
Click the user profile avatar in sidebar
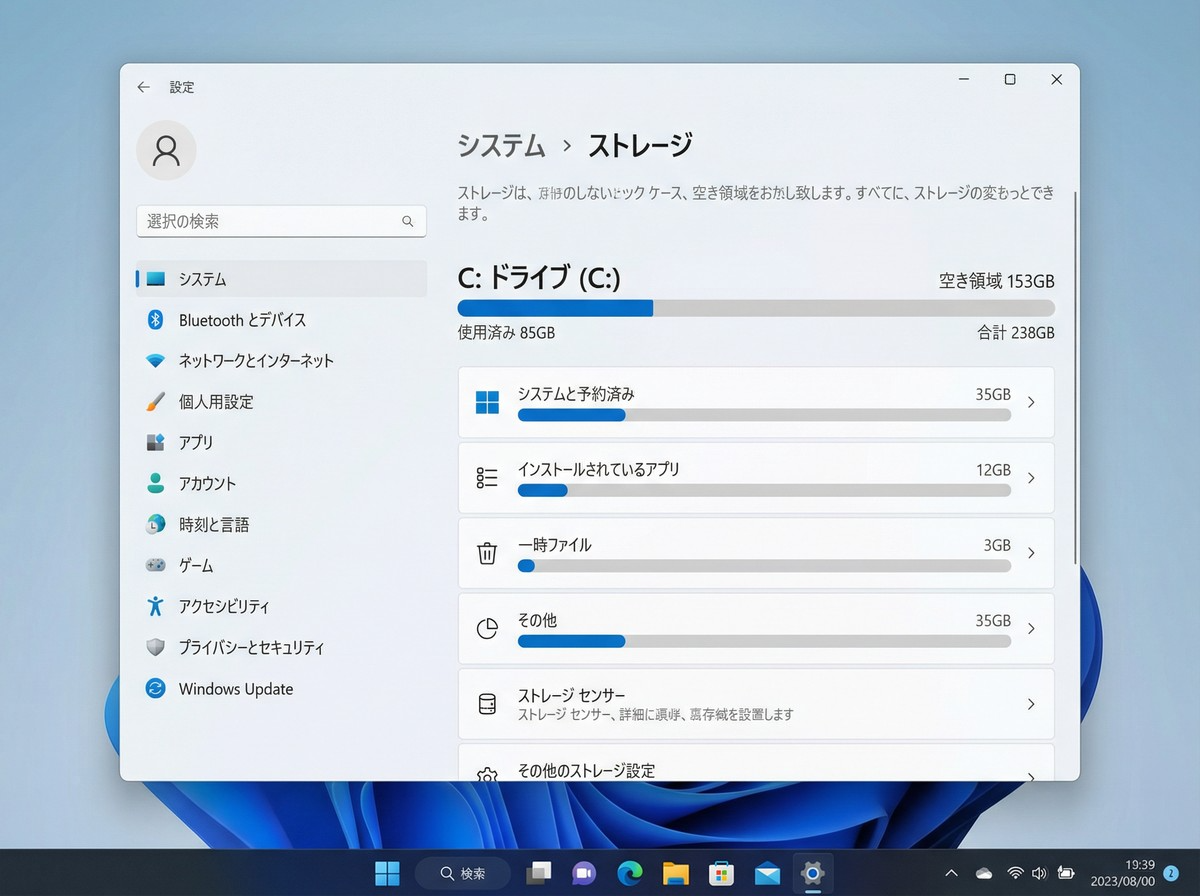click(166, 150)
